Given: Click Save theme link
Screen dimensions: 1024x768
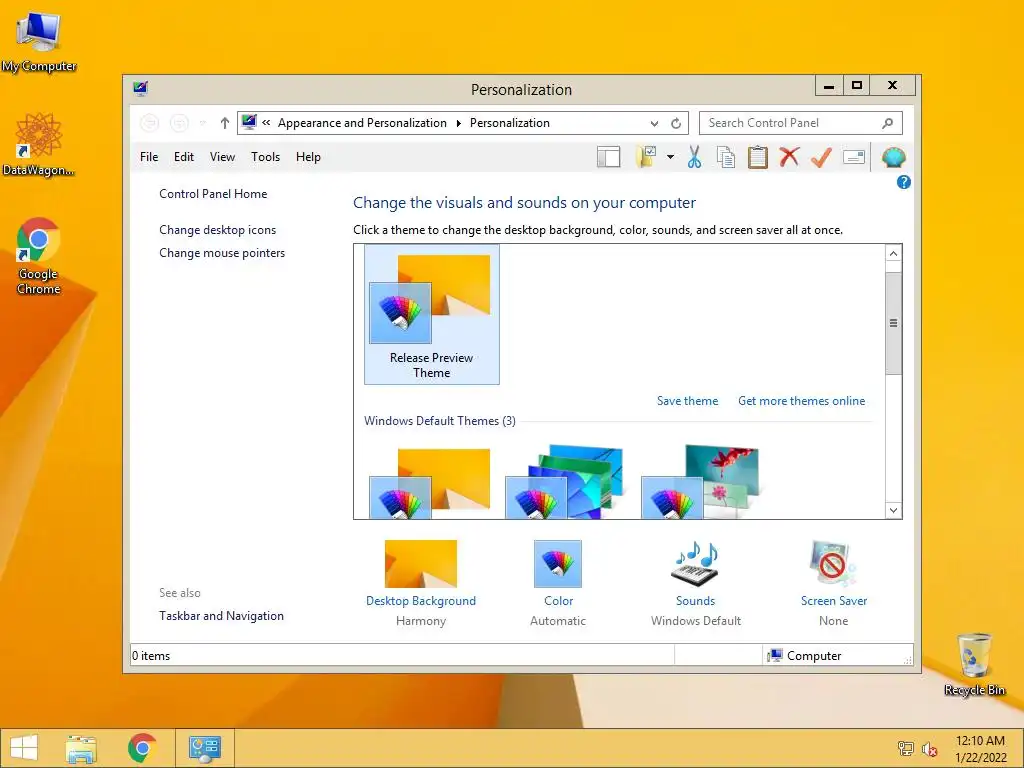Looking at the screenshot, I should point(687,401).
